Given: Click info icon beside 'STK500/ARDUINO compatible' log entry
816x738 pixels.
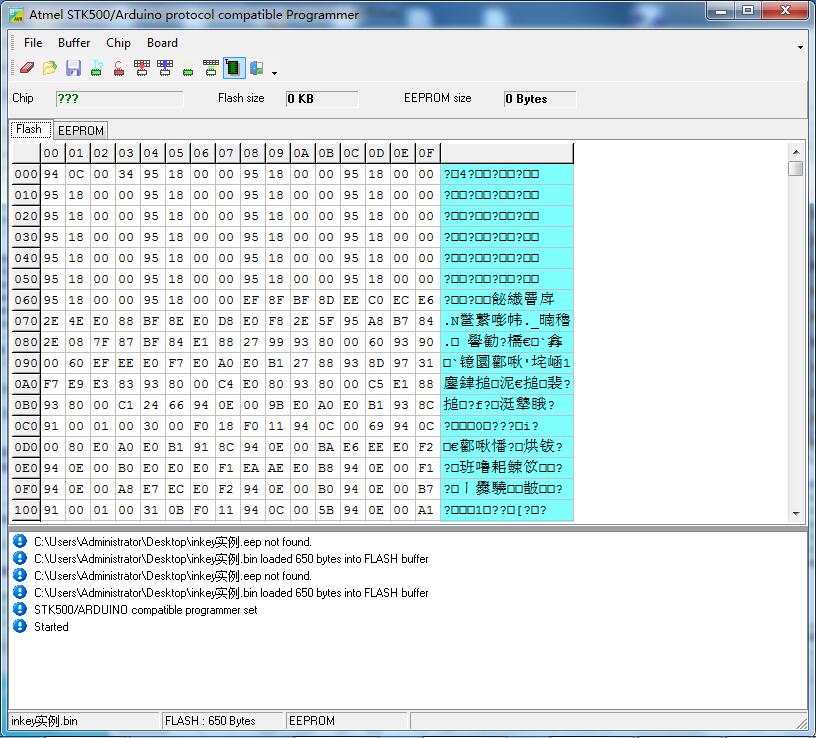Looking at the screenshot, I should pos(20,609).
